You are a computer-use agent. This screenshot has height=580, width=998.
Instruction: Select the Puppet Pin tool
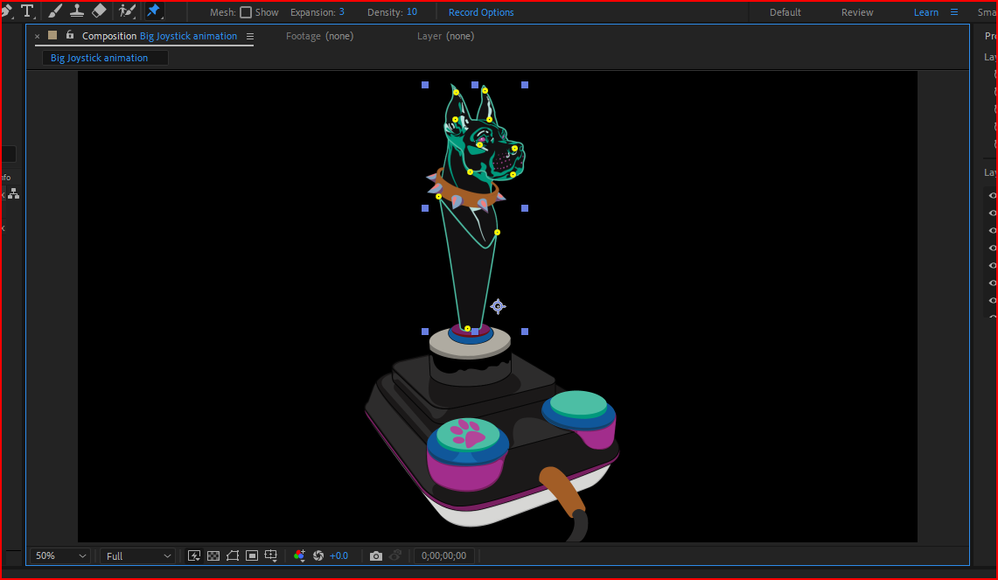[154, 12]
